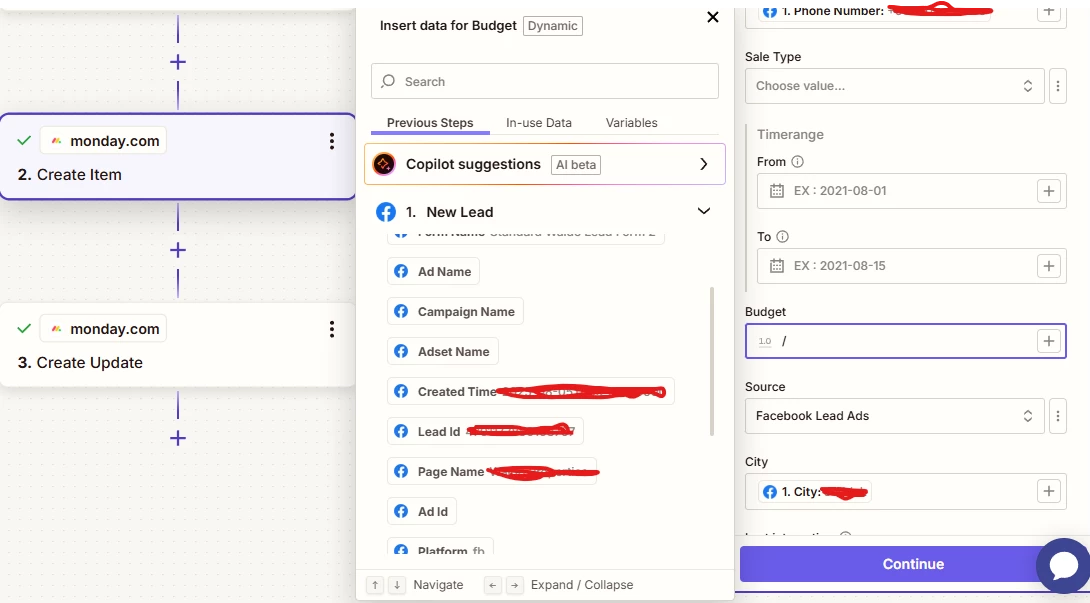Select step 3 Create Update card
This screenshot has width=1090, height=603.
(x=178, y=345)
